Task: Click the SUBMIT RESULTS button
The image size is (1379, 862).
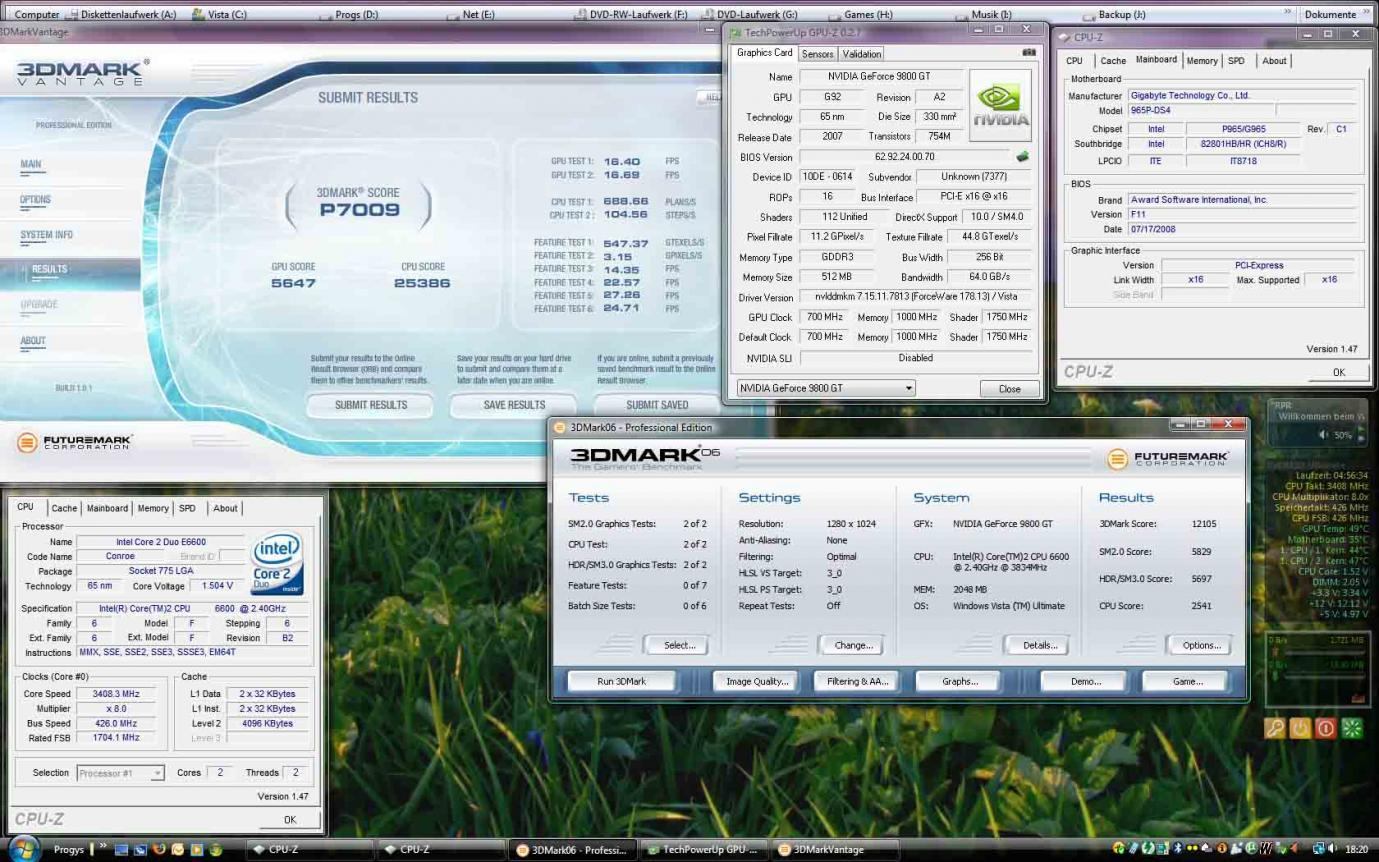Action: tap(370, 405)
